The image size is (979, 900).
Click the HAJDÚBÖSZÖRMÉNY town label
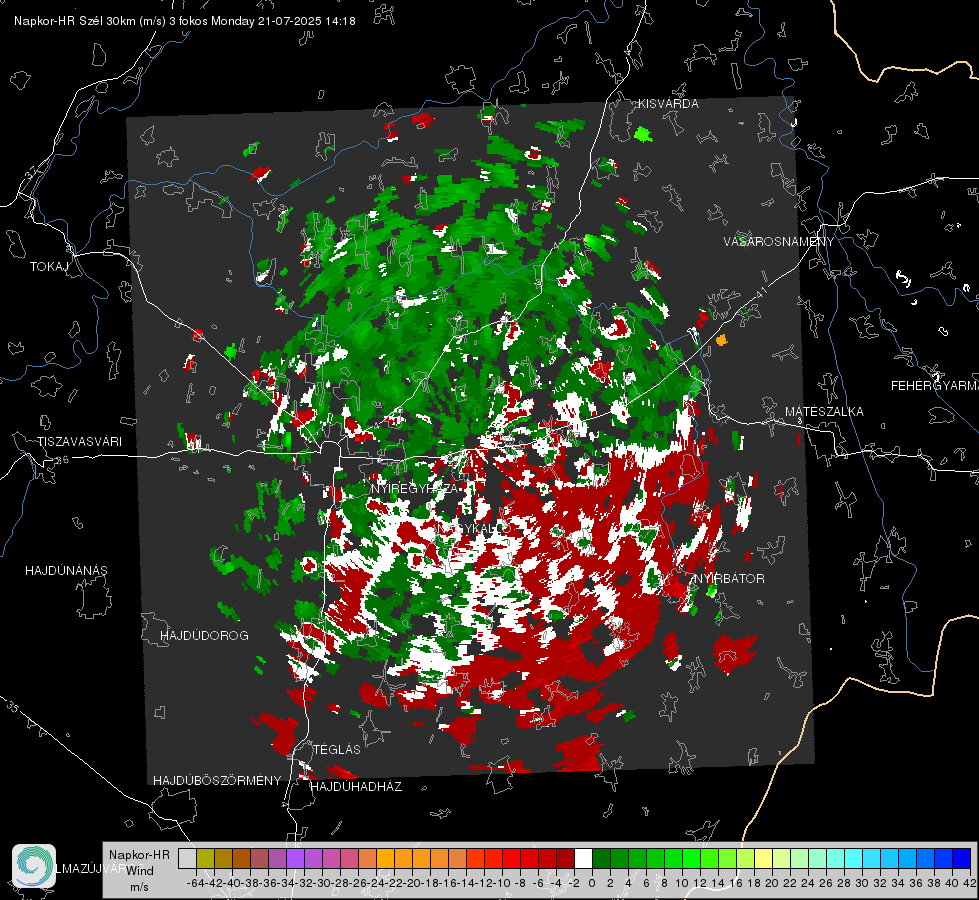(x=217, y=781)
